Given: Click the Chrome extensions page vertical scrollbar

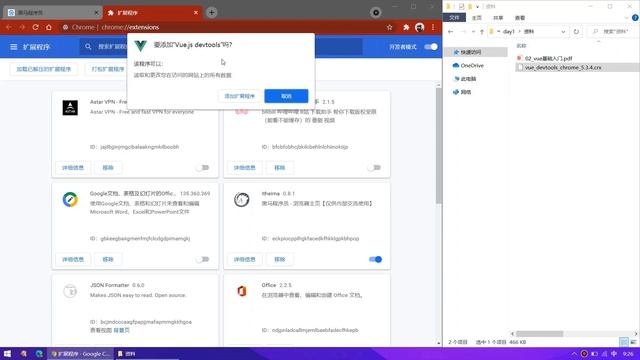Looking at the screenshot, I should (439, 146).
